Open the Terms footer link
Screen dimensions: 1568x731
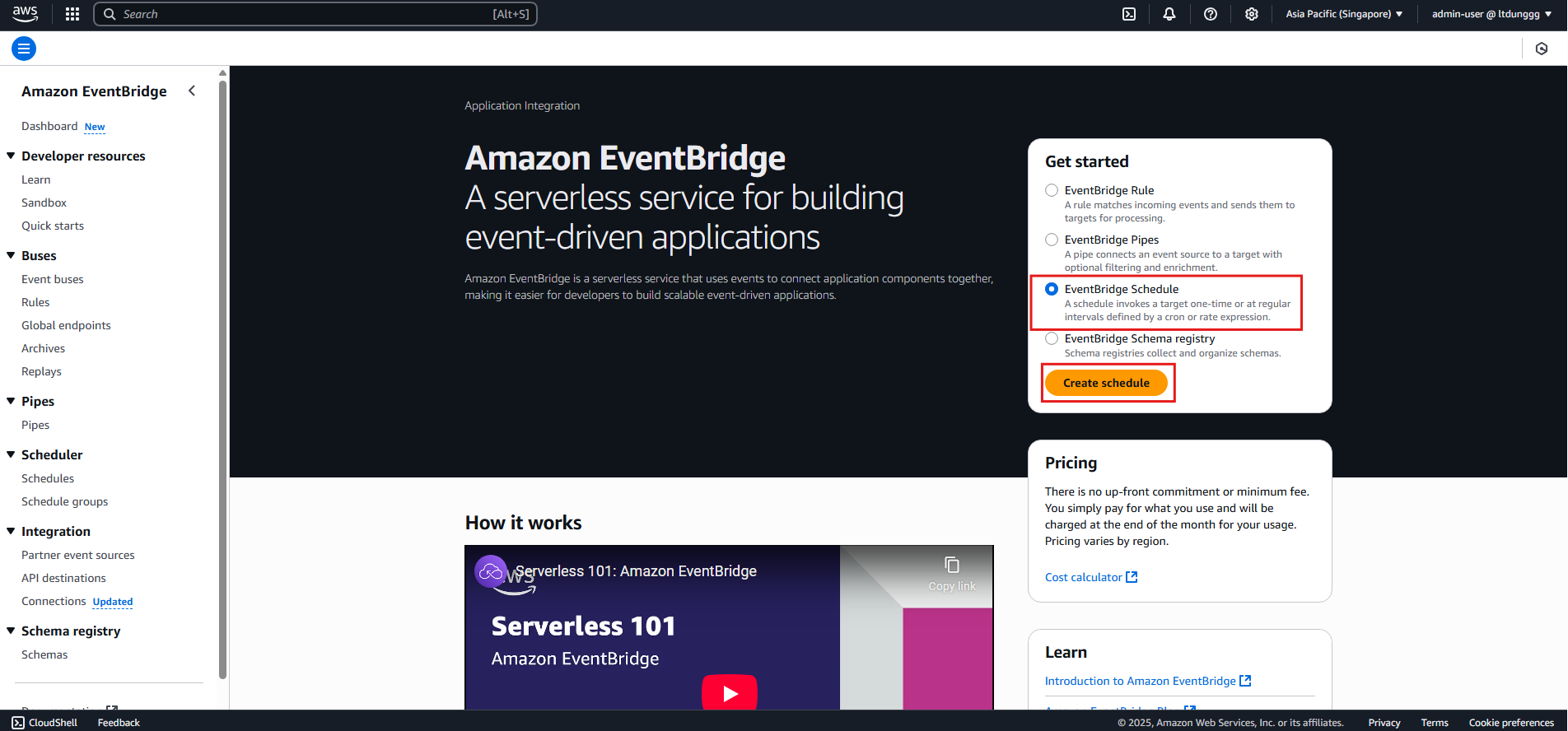1435,723
